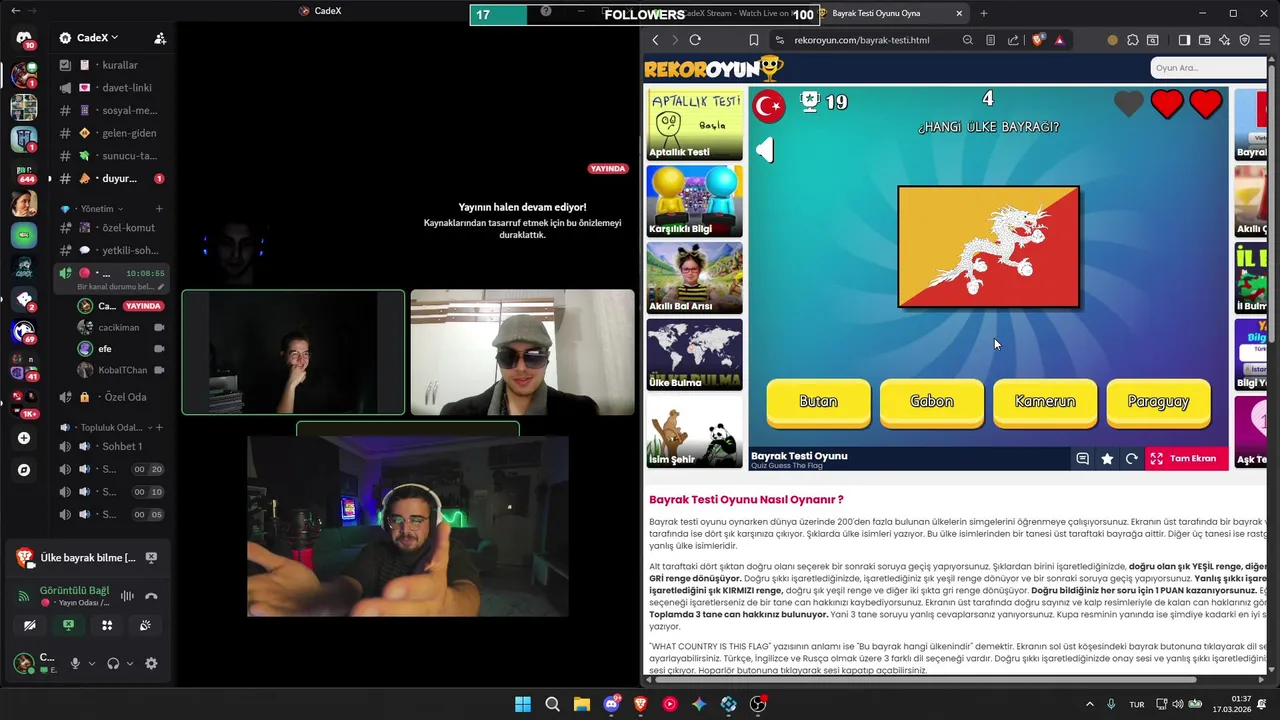
Task: Open the kurallar channel
Action: pos(110,65)
